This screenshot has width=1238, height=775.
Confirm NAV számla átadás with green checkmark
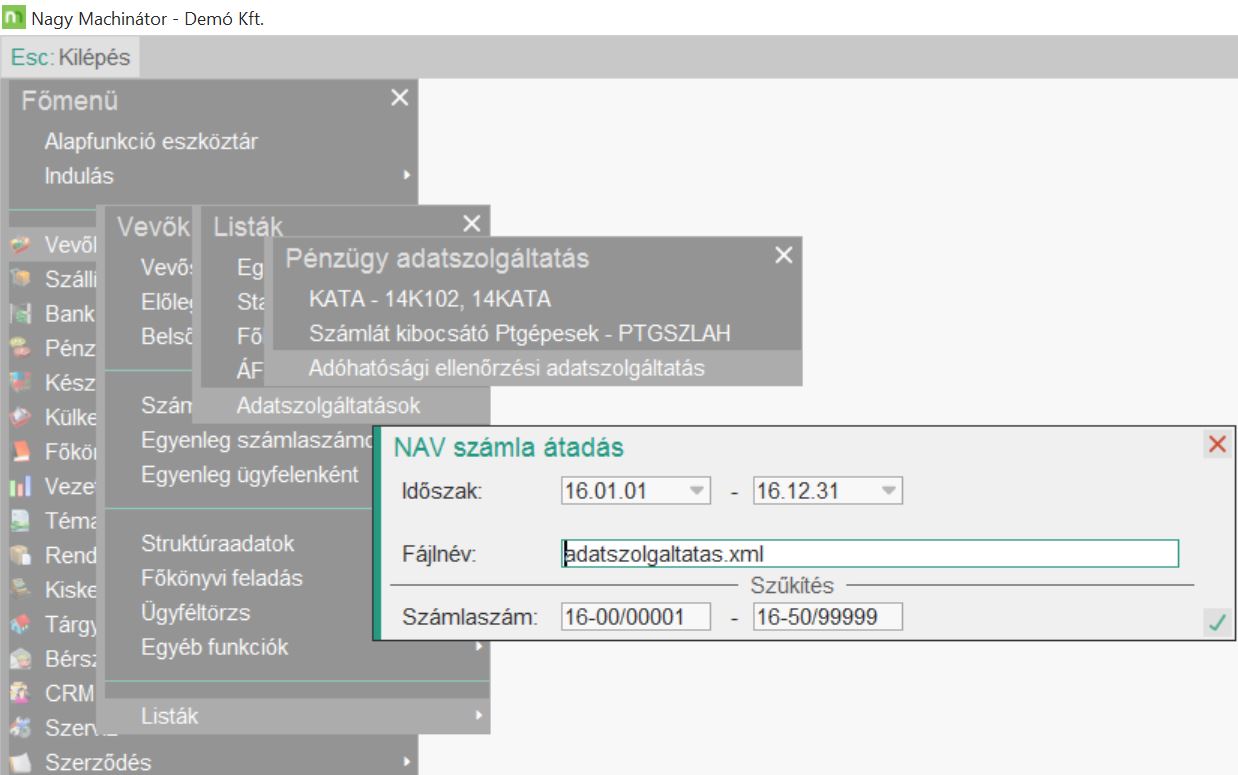coord(1217,623)
